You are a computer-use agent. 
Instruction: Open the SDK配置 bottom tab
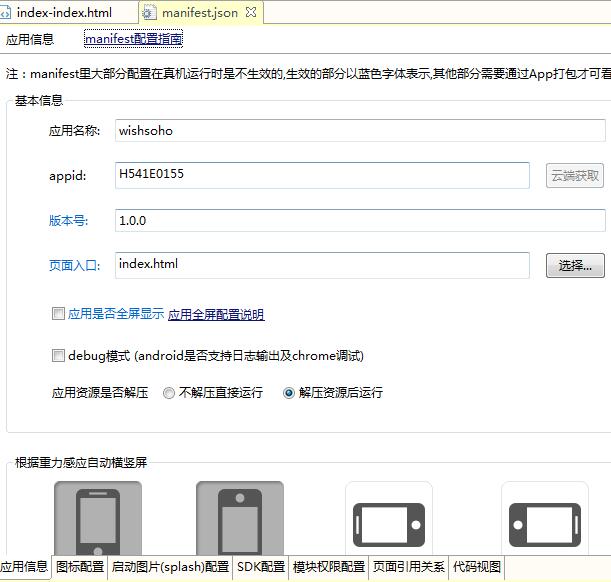click(261, 567)
